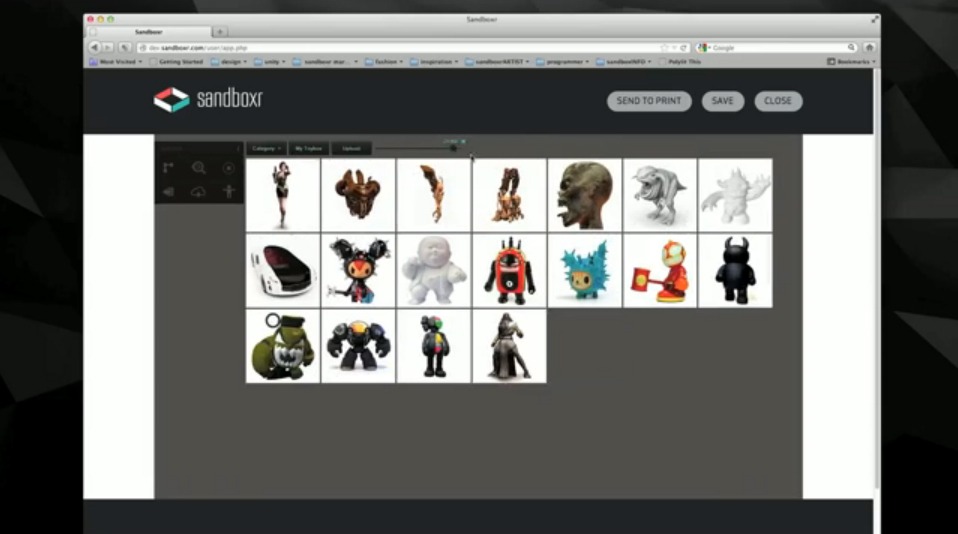Expand the sandboxrARTIST bookmarks folder
This screenshot has height=534, width=958.
tap(497, 62)
